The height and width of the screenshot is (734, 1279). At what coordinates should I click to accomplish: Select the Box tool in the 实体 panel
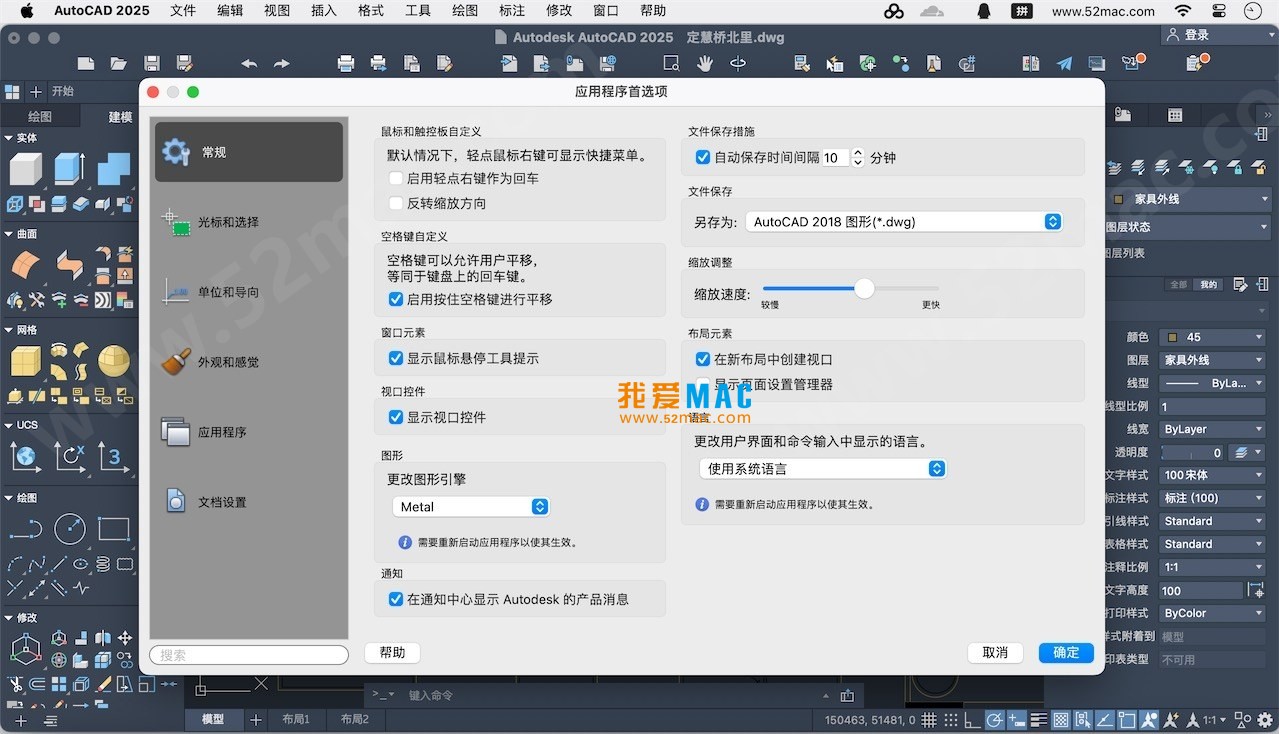(x=25, y=168)
